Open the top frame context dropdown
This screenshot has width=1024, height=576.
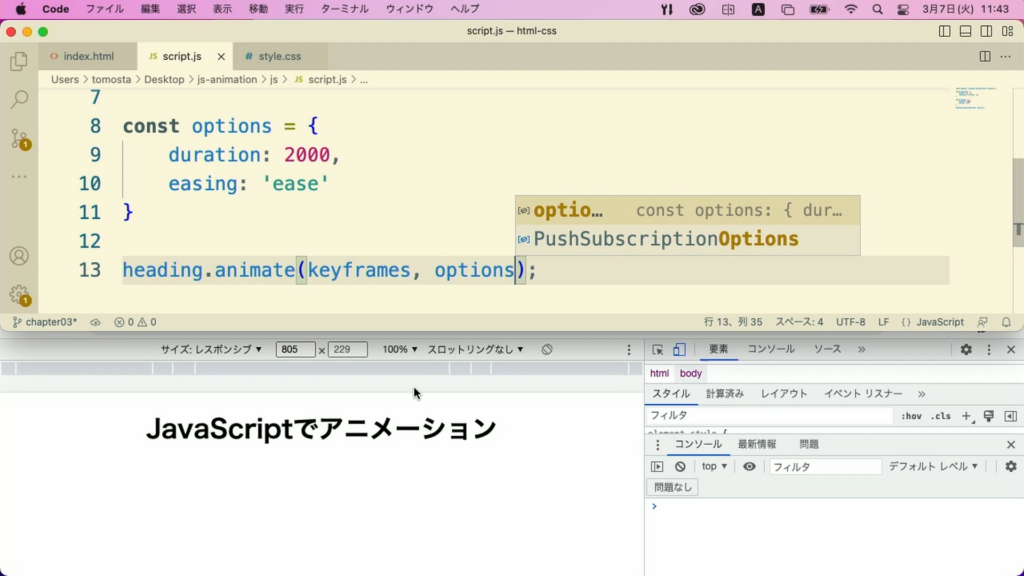coord(712,466)
